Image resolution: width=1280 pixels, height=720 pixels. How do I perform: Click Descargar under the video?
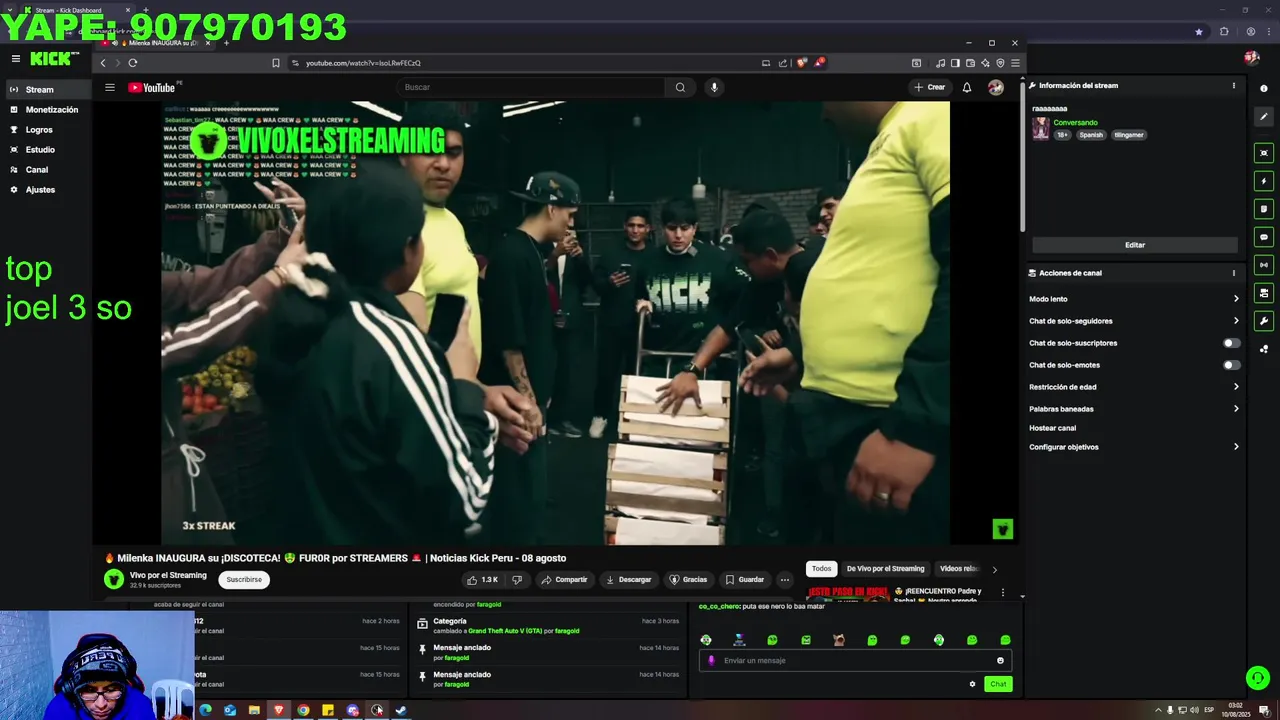(628, 580)
